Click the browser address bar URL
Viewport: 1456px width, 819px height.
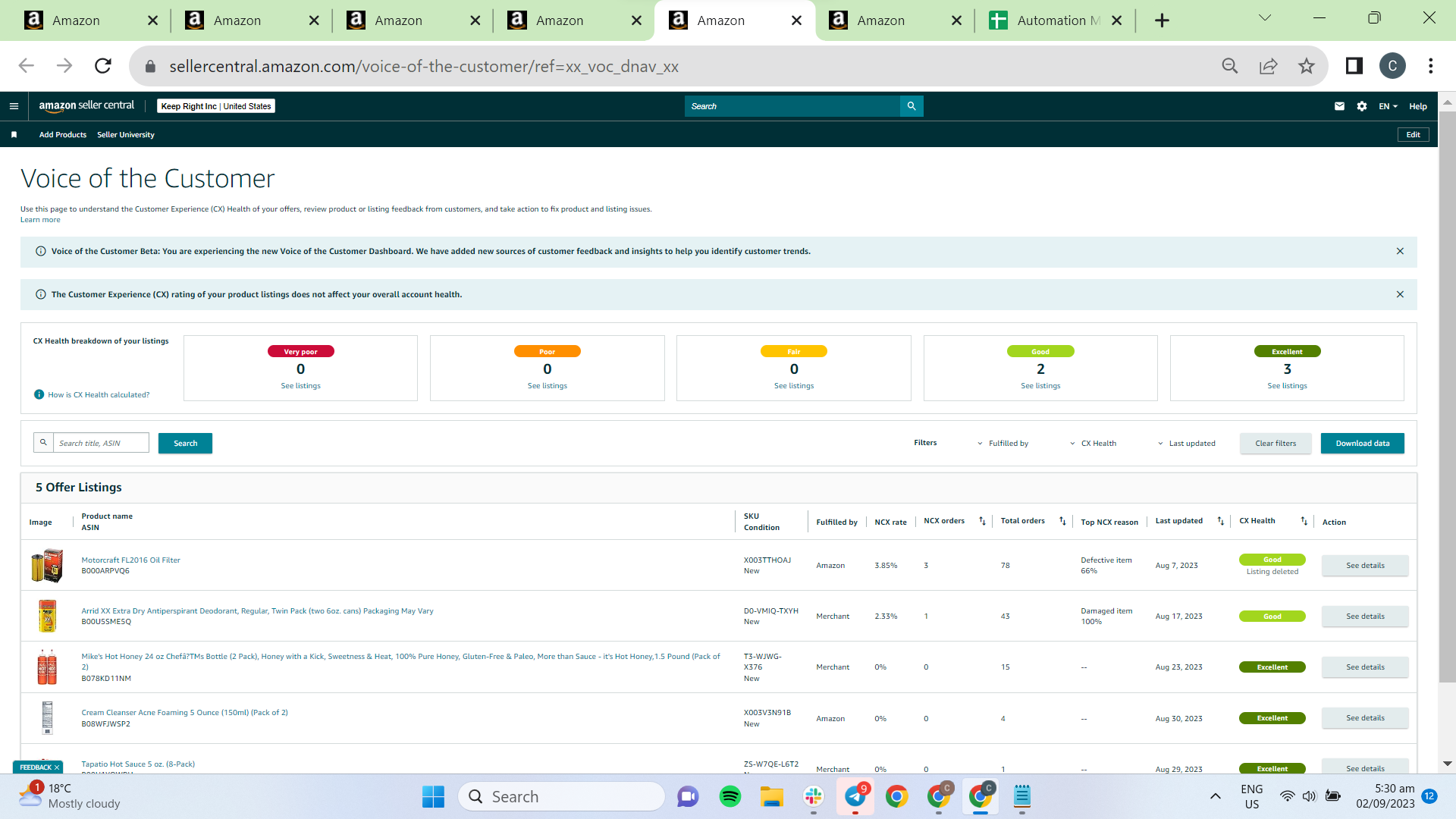point(424,67)
